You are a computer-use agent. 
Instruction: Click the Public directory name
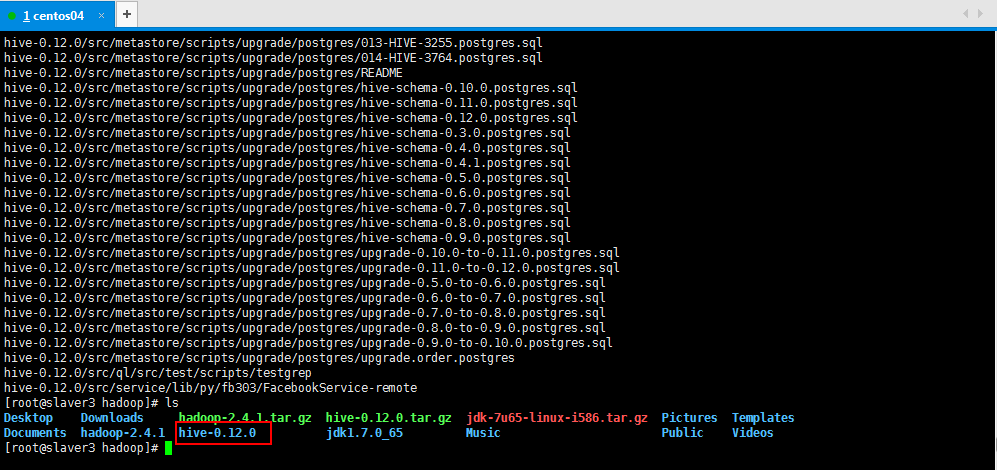(x=682, y=433)
